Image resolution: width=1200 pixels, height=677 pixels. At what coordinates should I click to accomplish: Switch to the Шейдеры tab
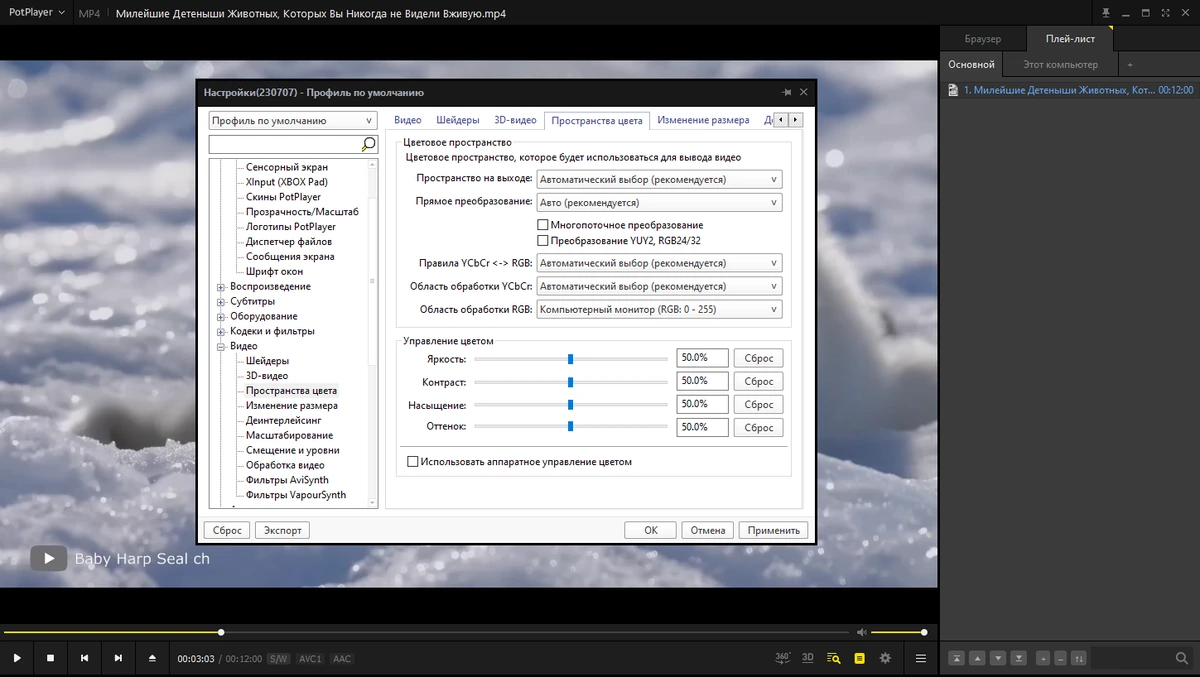pos(458,120)
